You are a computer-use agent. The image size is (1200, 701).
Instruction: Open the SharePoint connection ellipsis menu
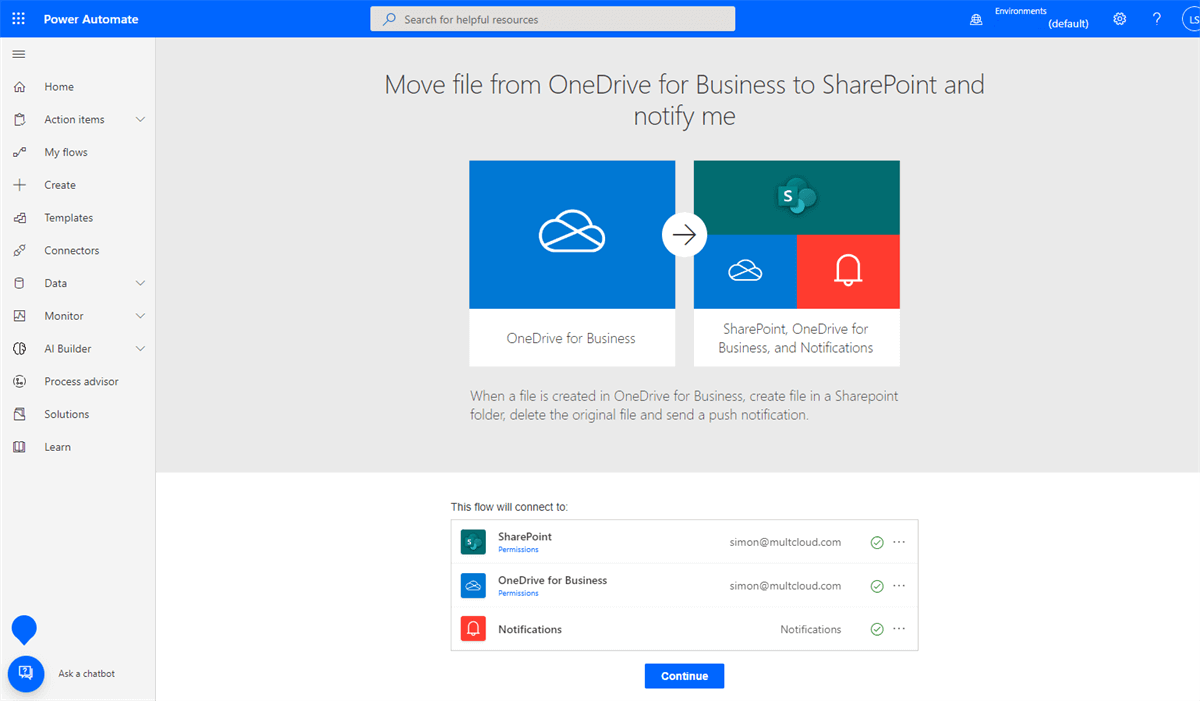[x=899, y=542]
